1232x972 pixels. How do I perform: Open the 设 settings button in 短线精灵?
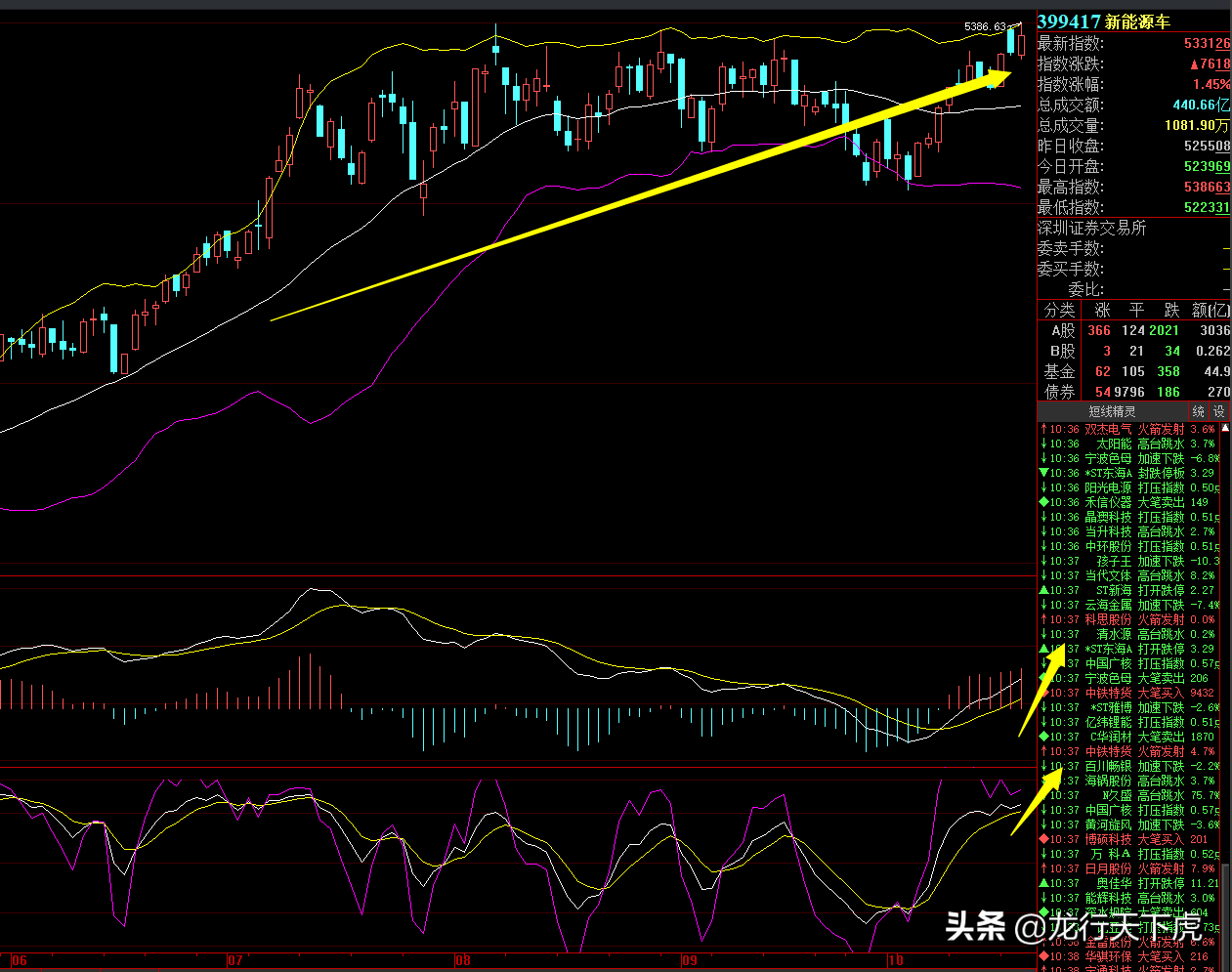tap(1218, 412)
